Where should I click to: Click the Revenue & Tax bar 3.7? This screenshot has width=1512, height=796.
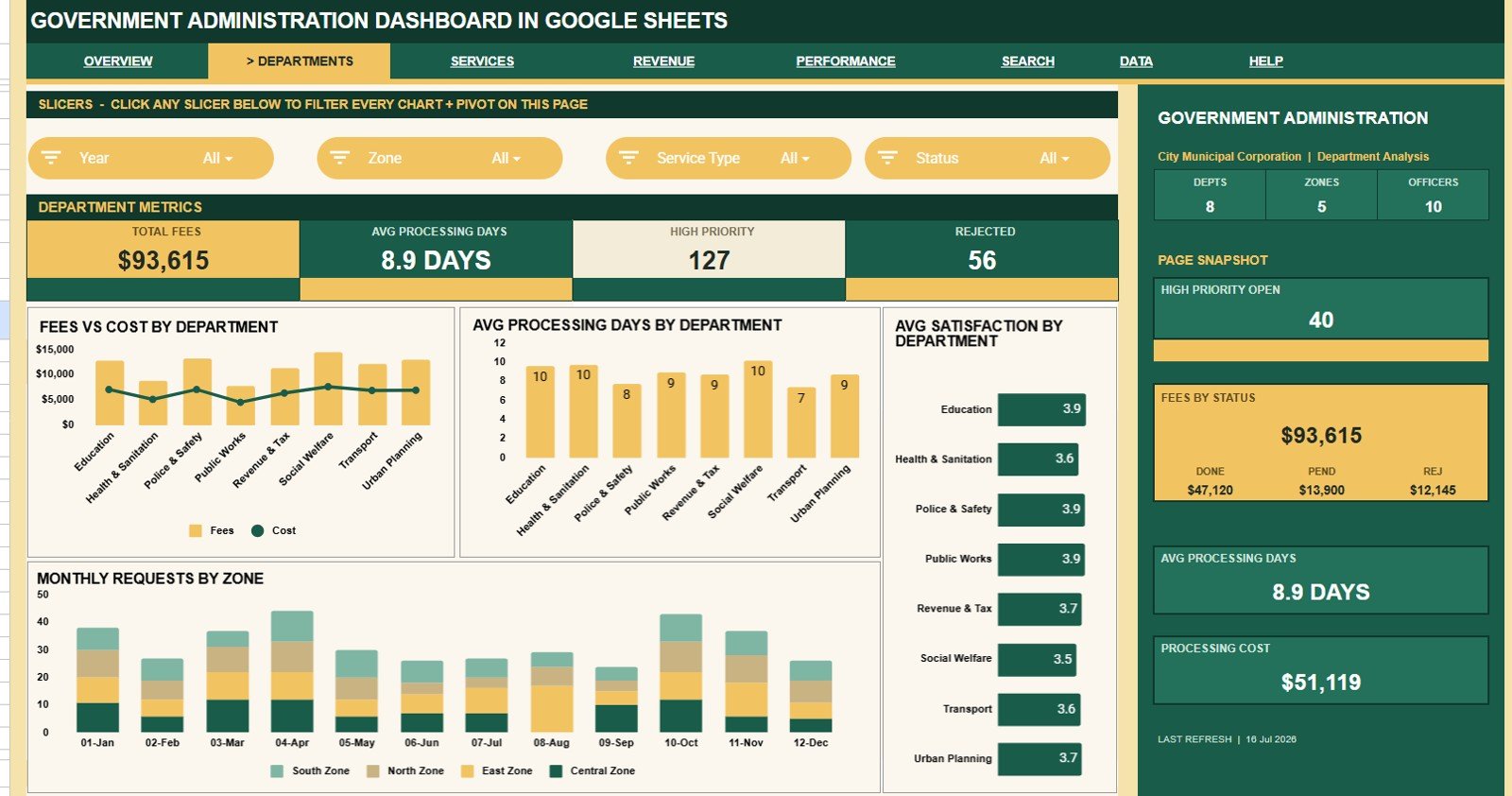[x=1039, y=609]
